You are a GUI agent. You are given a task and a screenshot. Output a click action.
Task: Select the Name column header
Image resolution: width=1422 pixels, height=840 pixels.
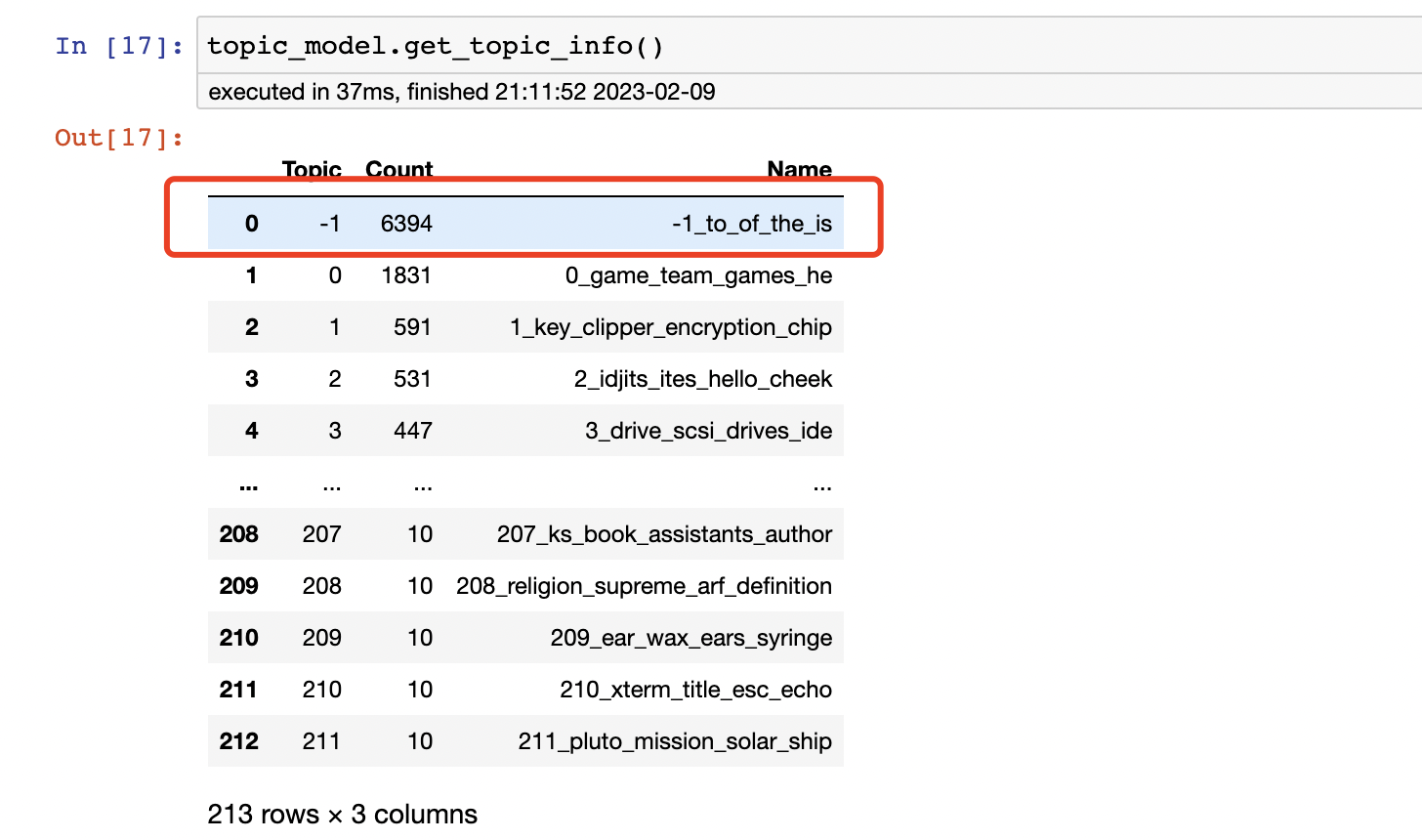click(x=799, y=170)
